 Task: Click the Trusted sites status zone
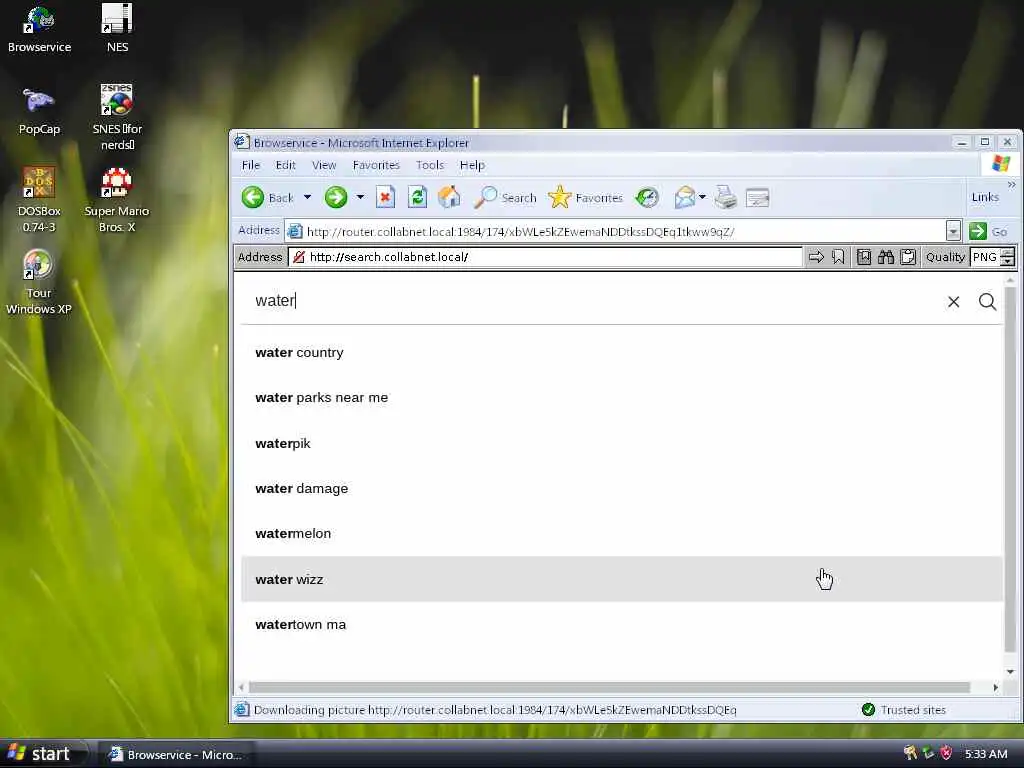pyautogui.click(x=904, y=710)
